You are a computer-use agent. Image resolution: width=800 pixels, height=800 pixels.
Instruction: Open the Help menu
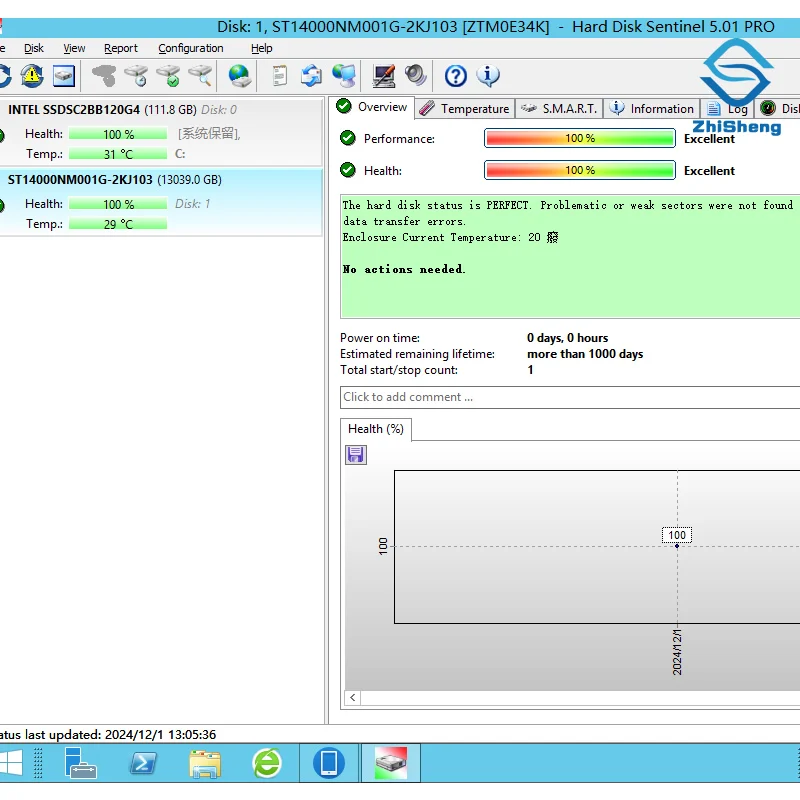(262, 48)
